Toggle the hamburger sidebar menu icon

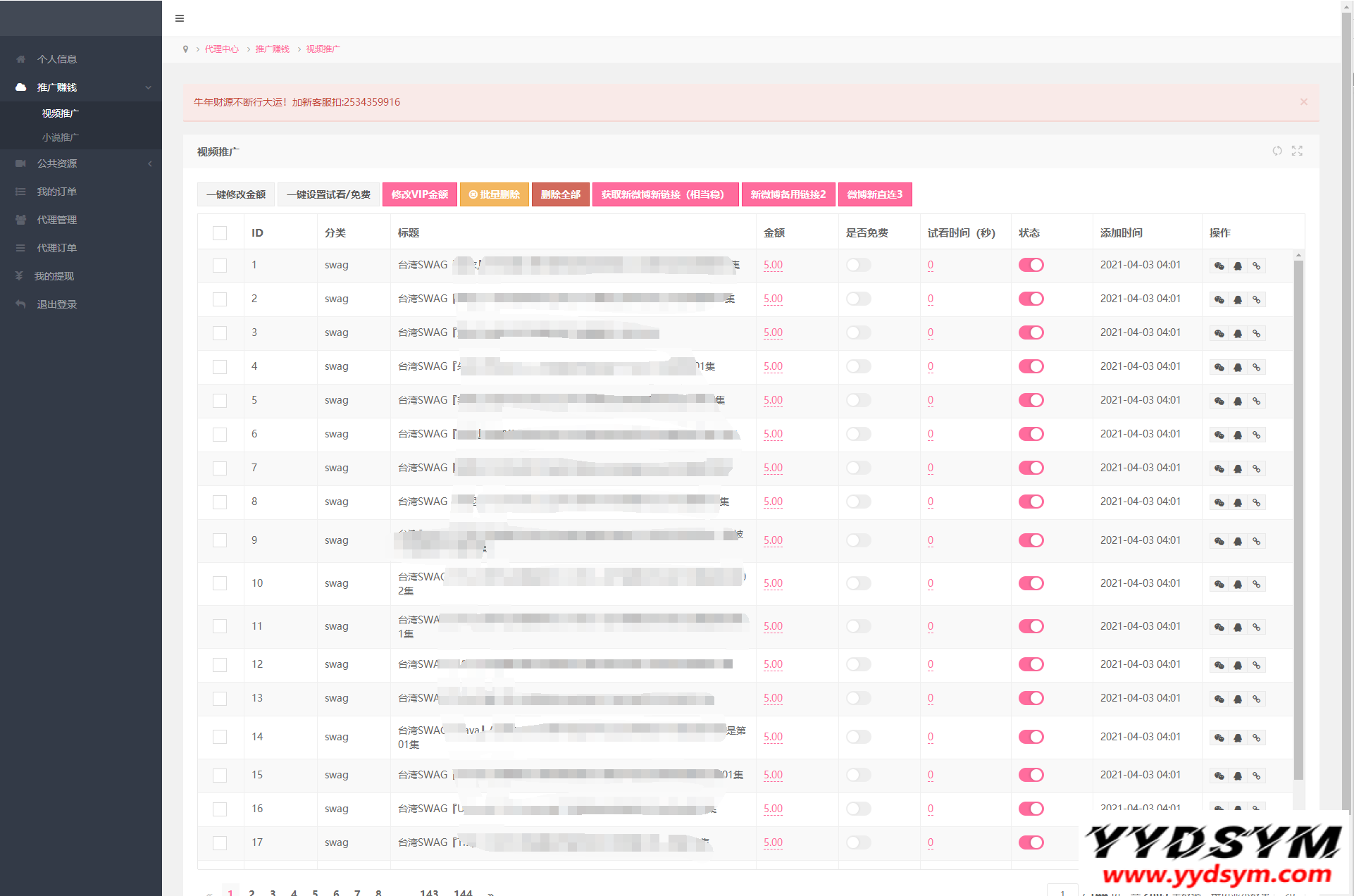[x=180, y=18]
